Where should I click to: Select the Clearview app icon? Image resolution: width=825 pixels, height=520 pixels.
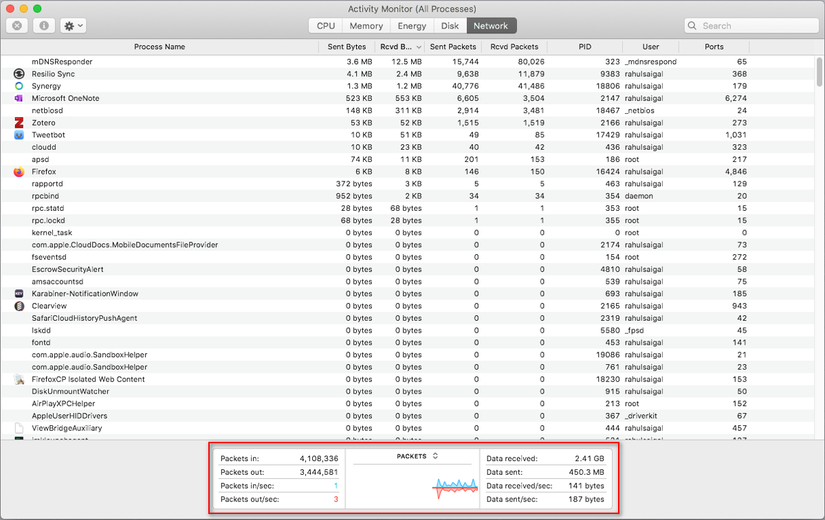tap(19, 306)
